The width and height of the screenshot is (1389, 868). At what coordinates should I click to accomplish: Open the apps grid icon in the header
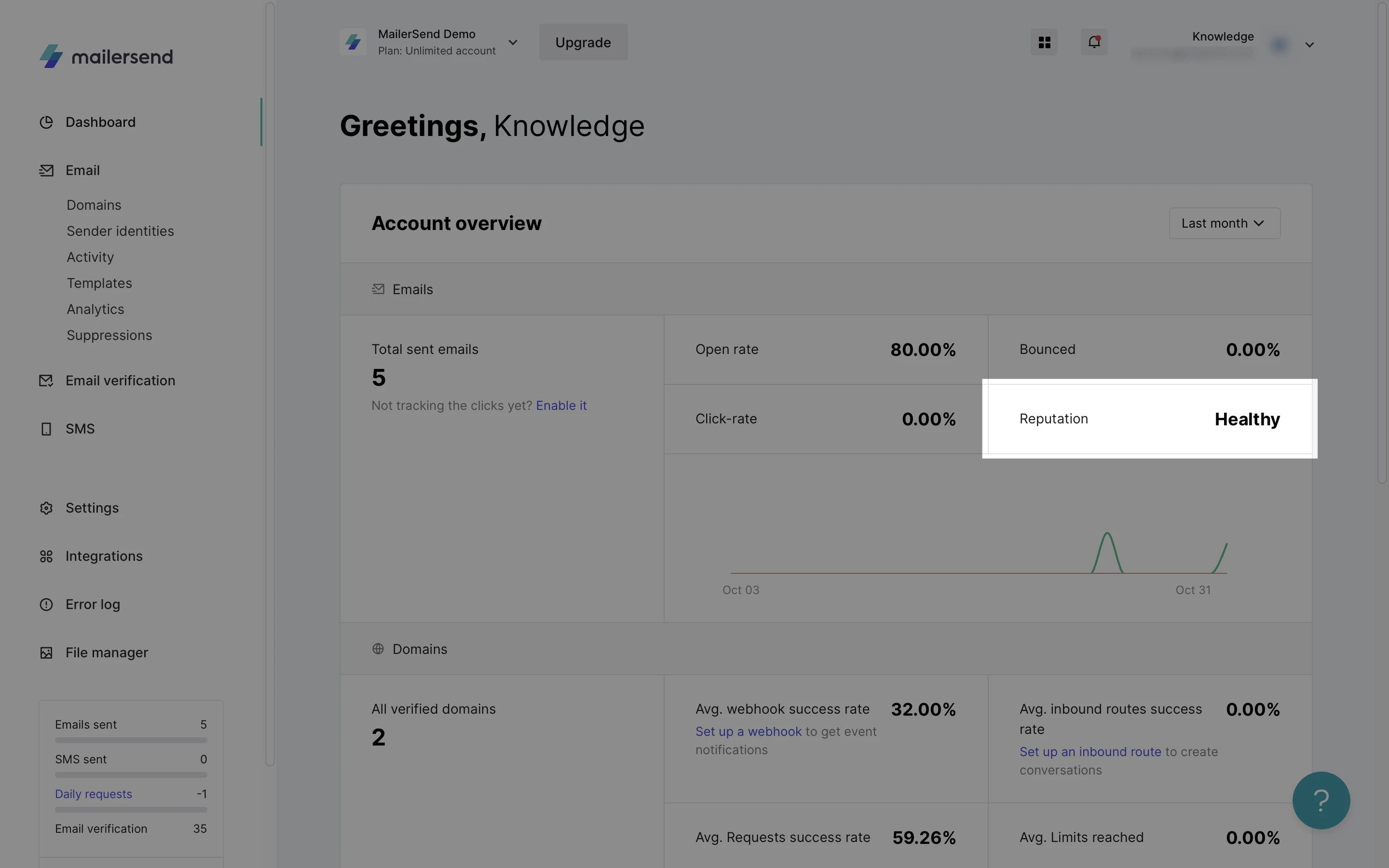pos(1044,42)
